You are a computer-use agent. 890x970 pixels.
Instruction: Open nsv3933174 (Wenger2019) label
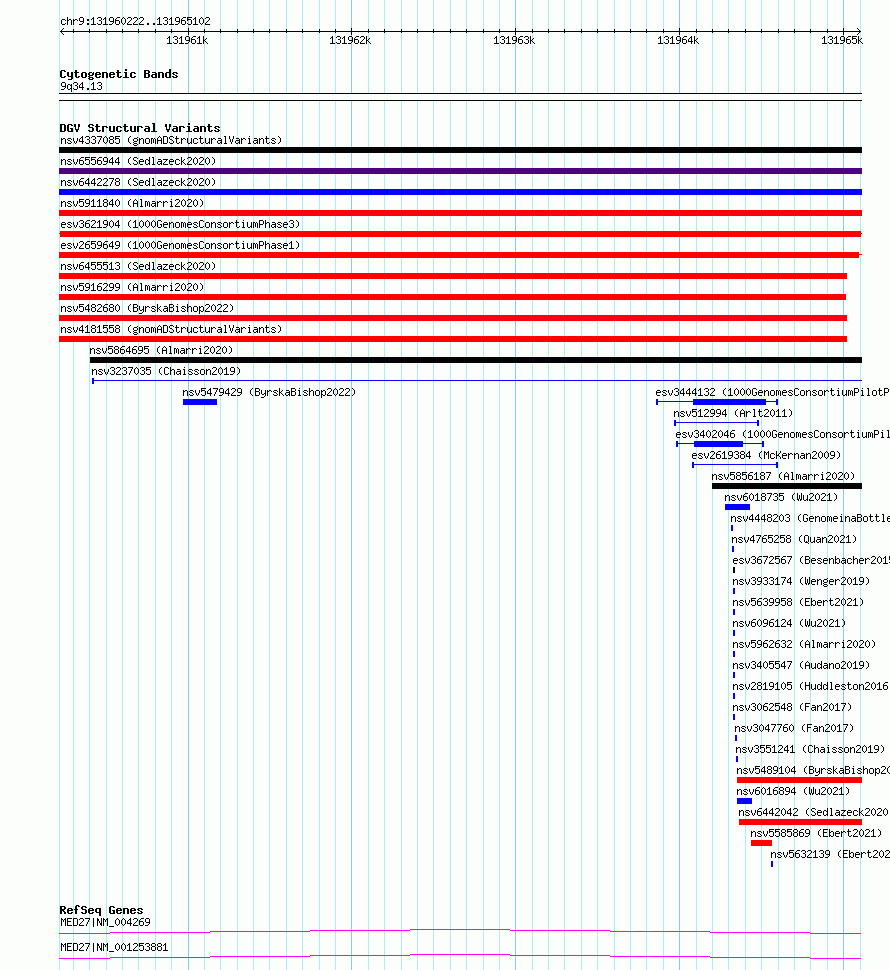(x=801, y=582)
